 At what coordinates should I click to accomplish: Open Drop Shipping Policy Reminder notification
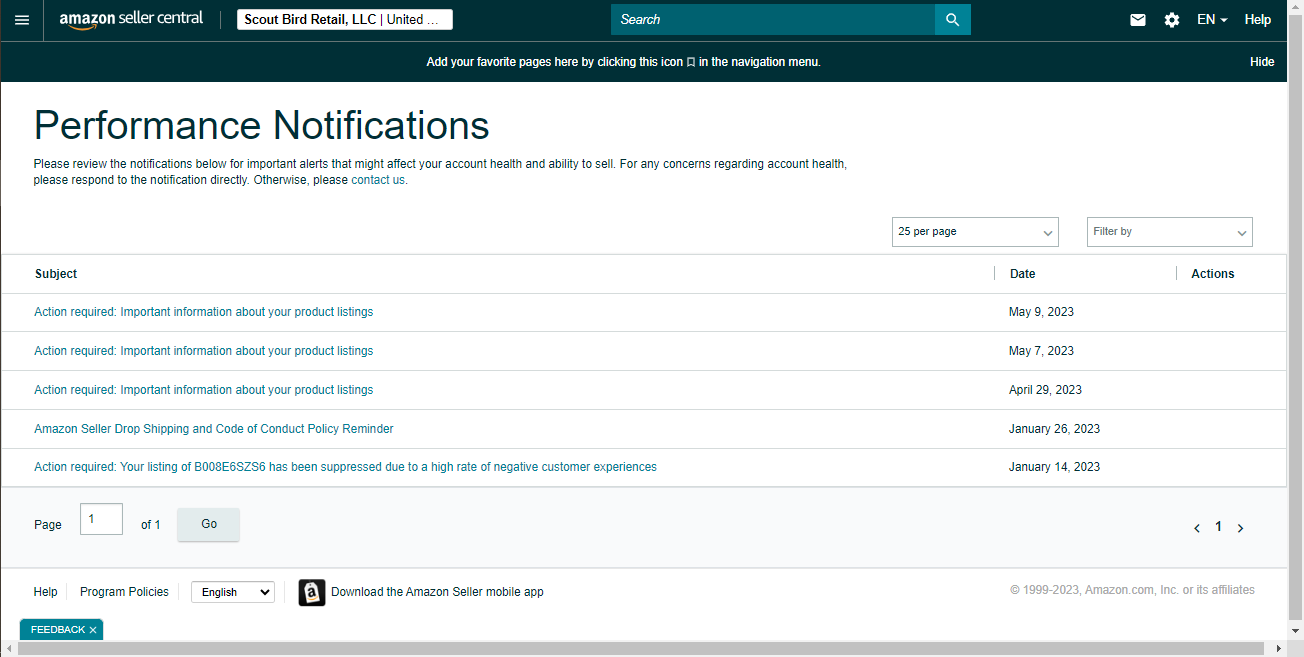[214, 429]
